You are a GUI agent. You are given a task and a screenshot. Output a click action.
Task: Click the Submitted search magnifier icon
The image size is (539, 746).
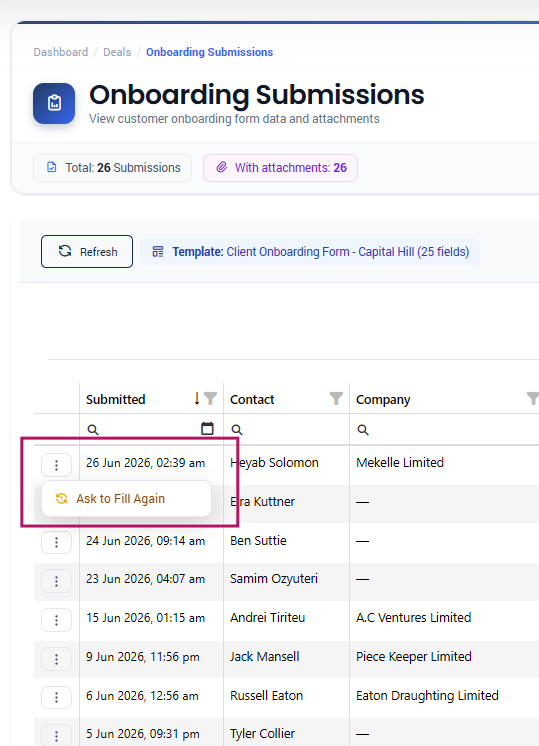[x=93, y=430]
